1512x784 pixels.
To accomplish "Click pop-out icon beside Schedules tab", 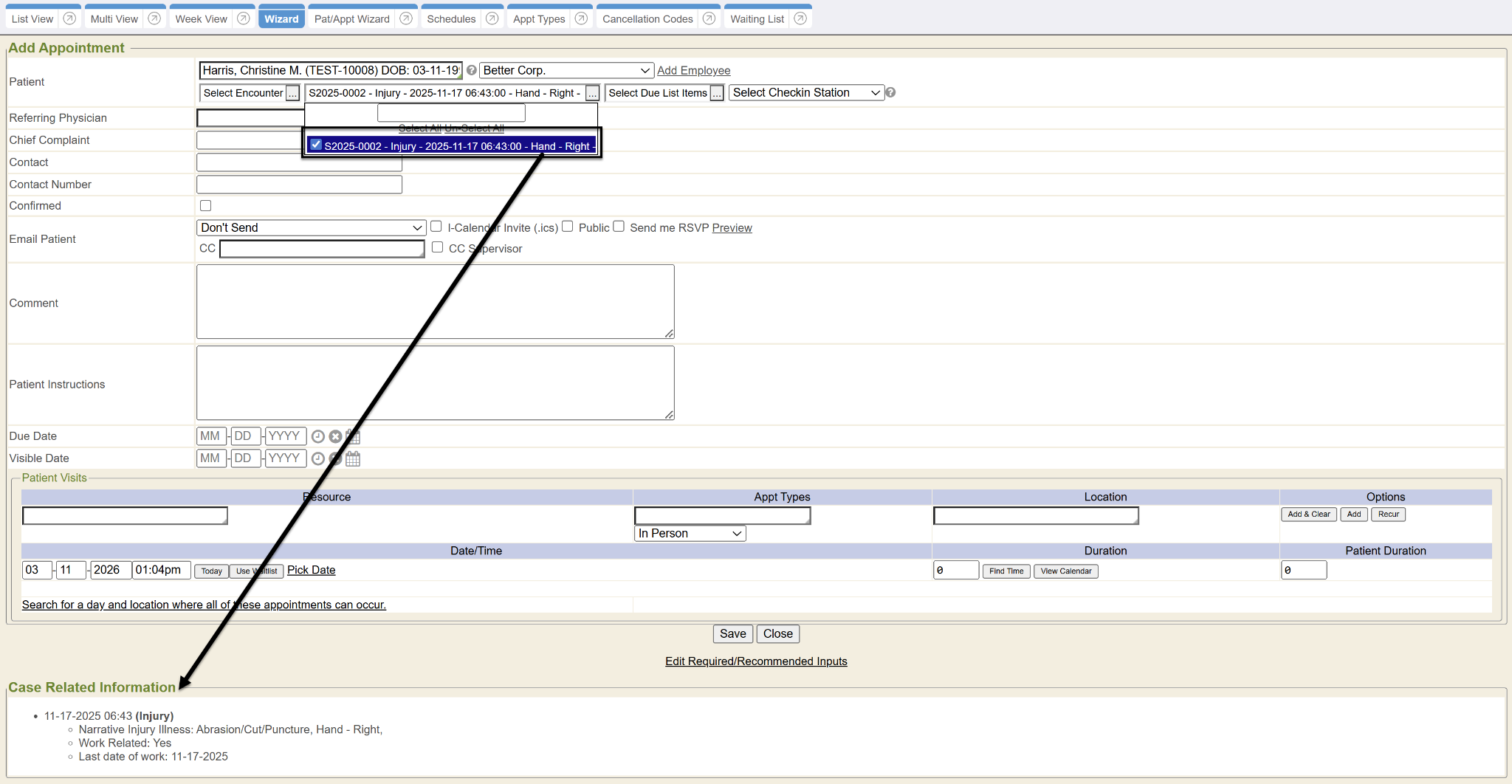I will point(492,18).
